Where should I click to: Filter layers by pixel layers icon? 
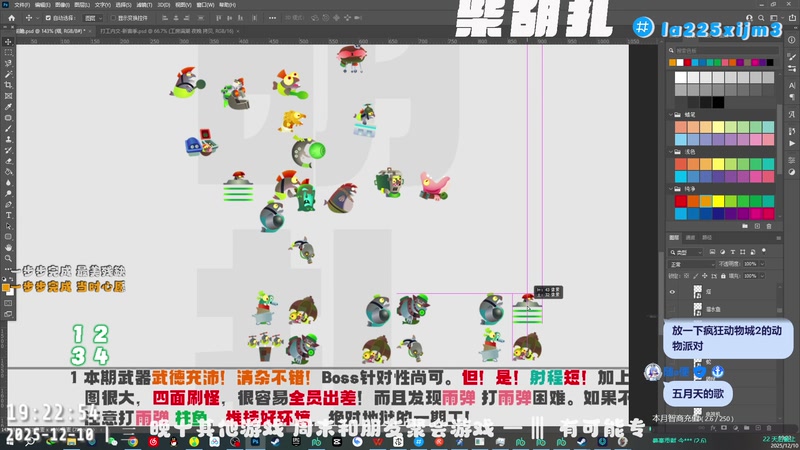[x=712, y=252]
